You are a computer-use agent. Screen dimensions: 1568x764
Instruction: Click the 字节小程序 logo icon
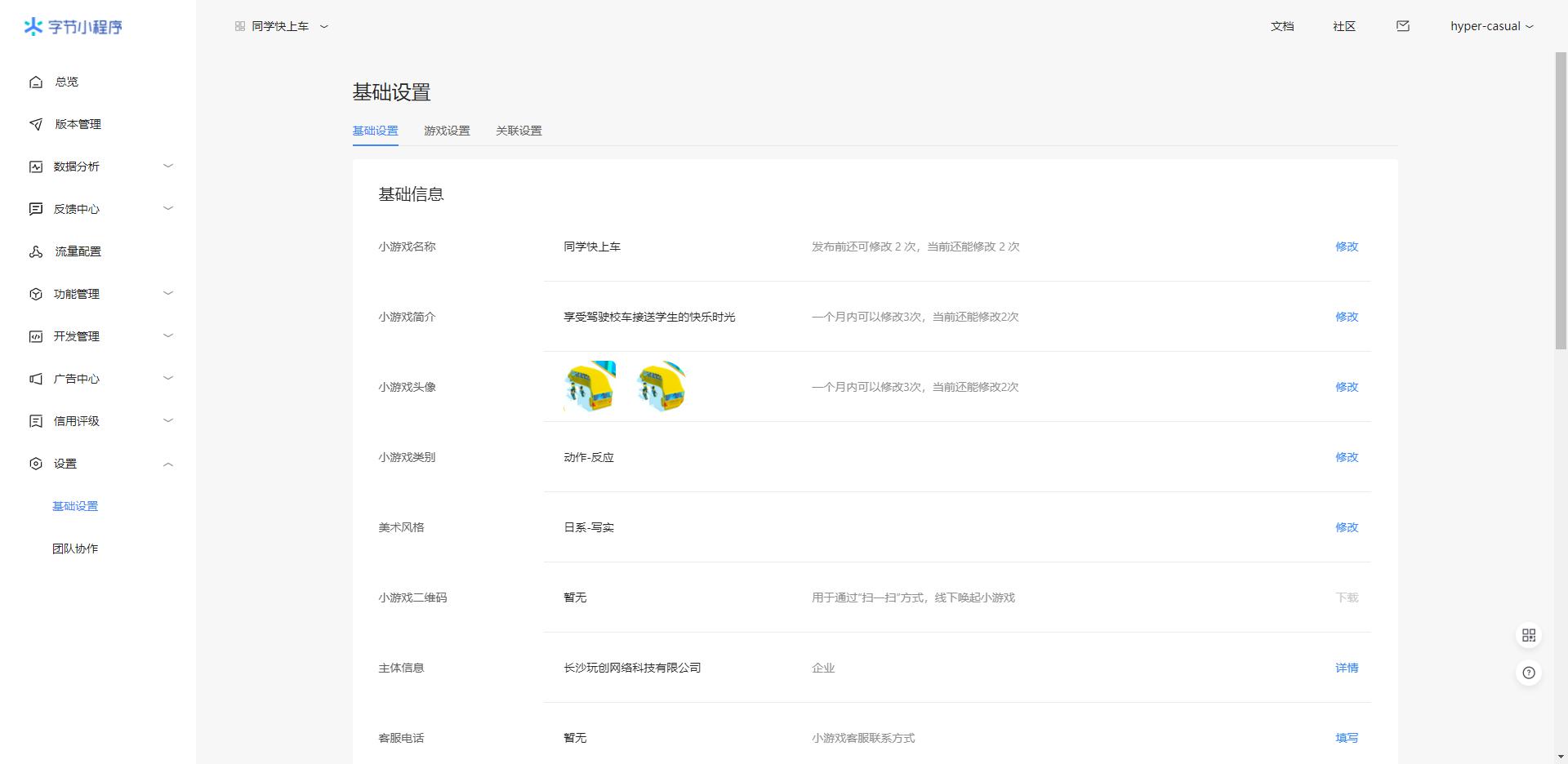pyautogui.click(x=33, y=27)
